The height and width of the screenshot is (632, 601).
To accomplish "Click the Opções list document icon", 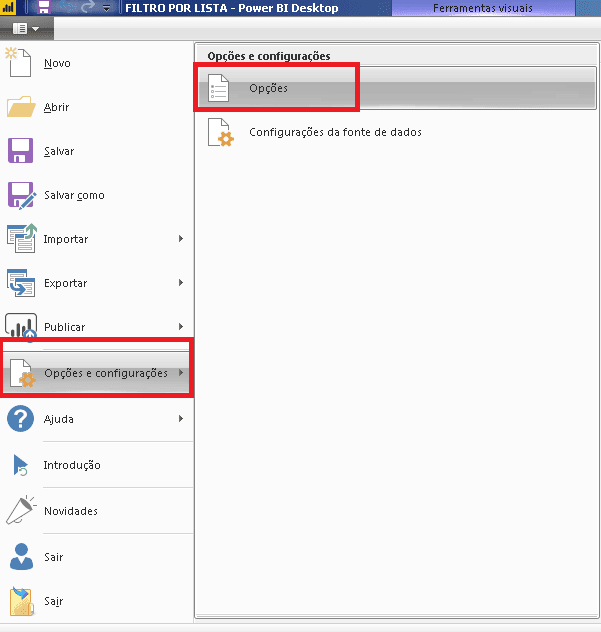I will pyautogui.click(x=218, y=88).
